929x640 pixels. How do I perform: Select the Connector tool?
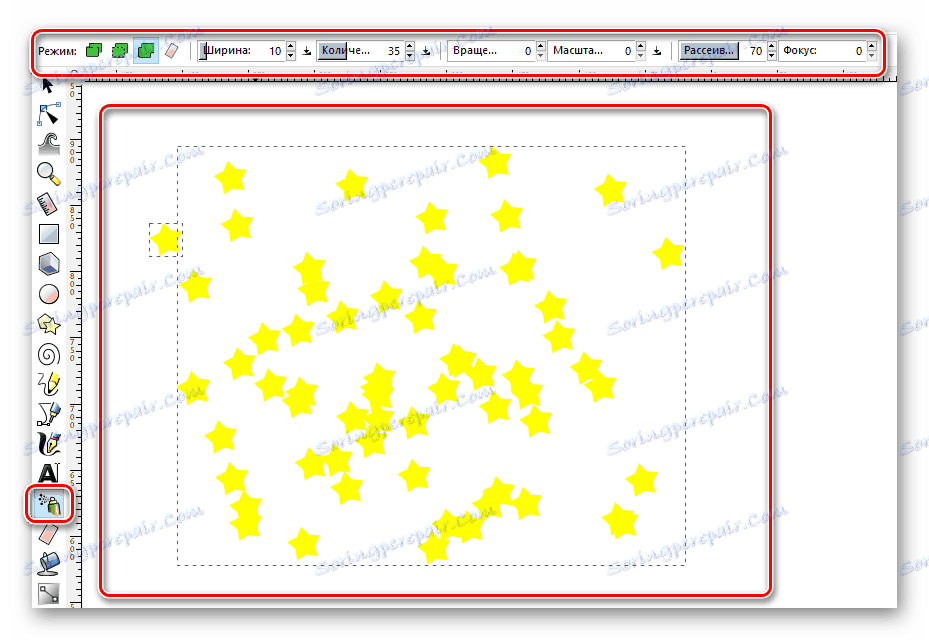(x=49, y=594)
